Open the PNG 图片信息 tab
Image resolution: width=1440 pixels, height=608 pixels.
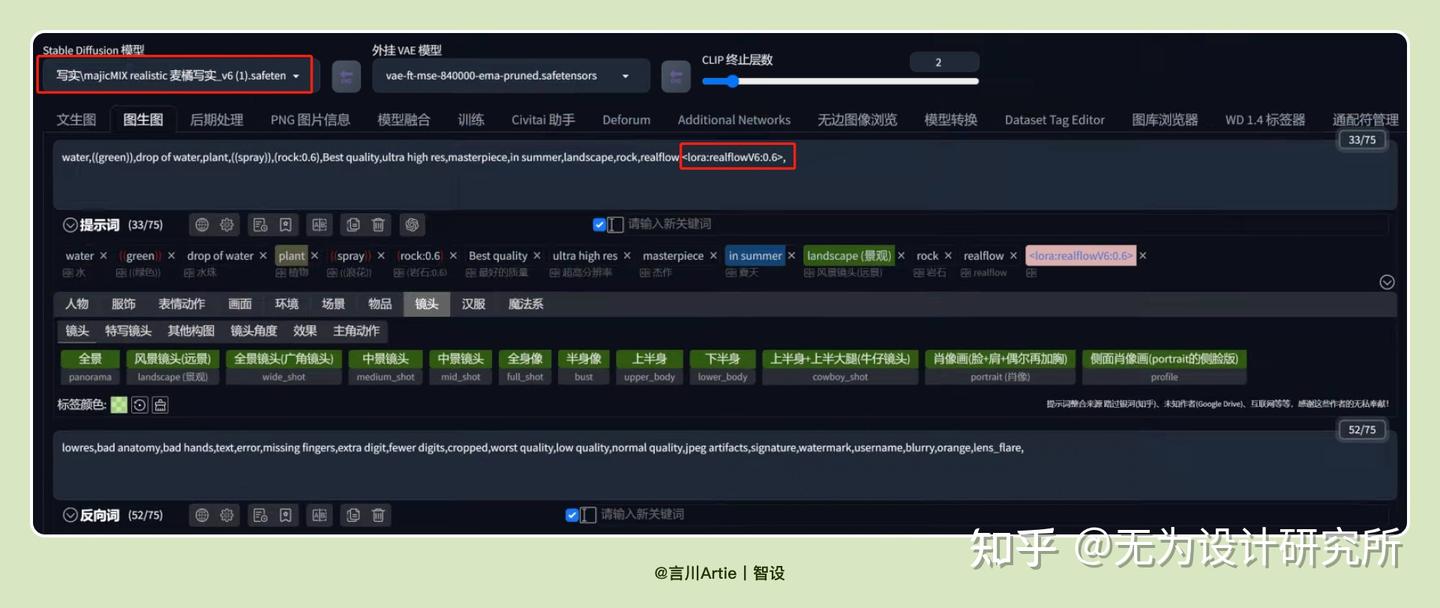tap(310, 119)
